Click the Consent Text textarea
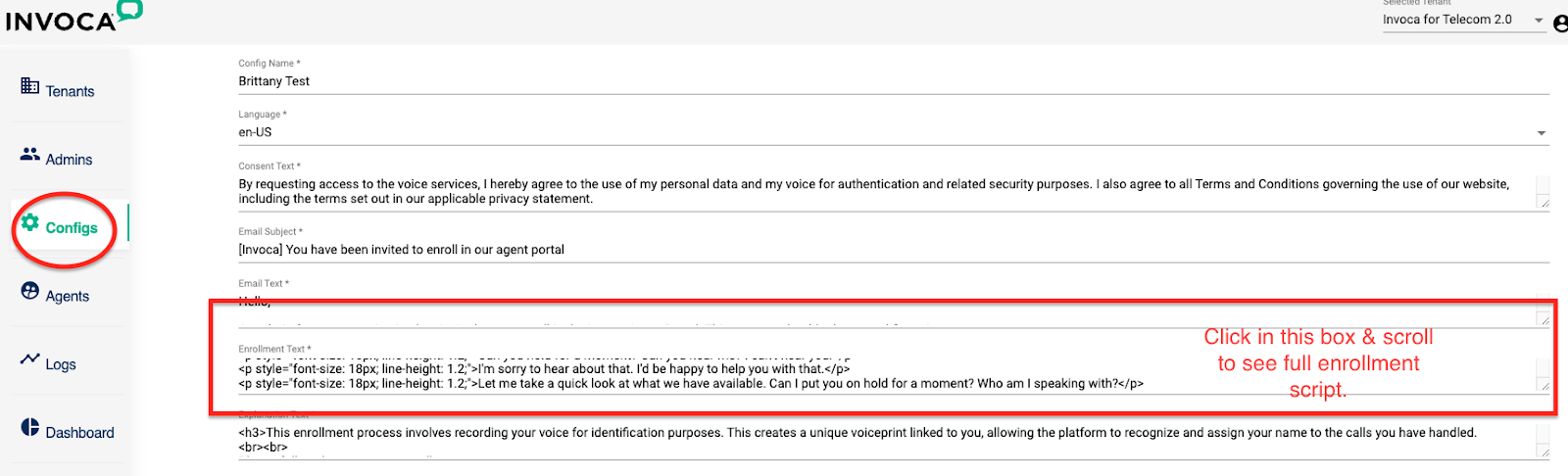 click(x=882, y=191)
